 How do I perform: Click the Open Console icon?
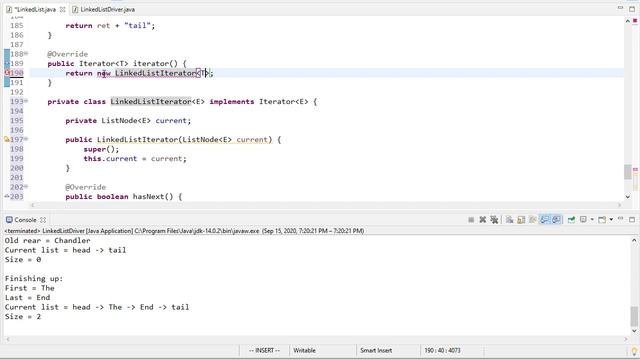tap(602, 220)
